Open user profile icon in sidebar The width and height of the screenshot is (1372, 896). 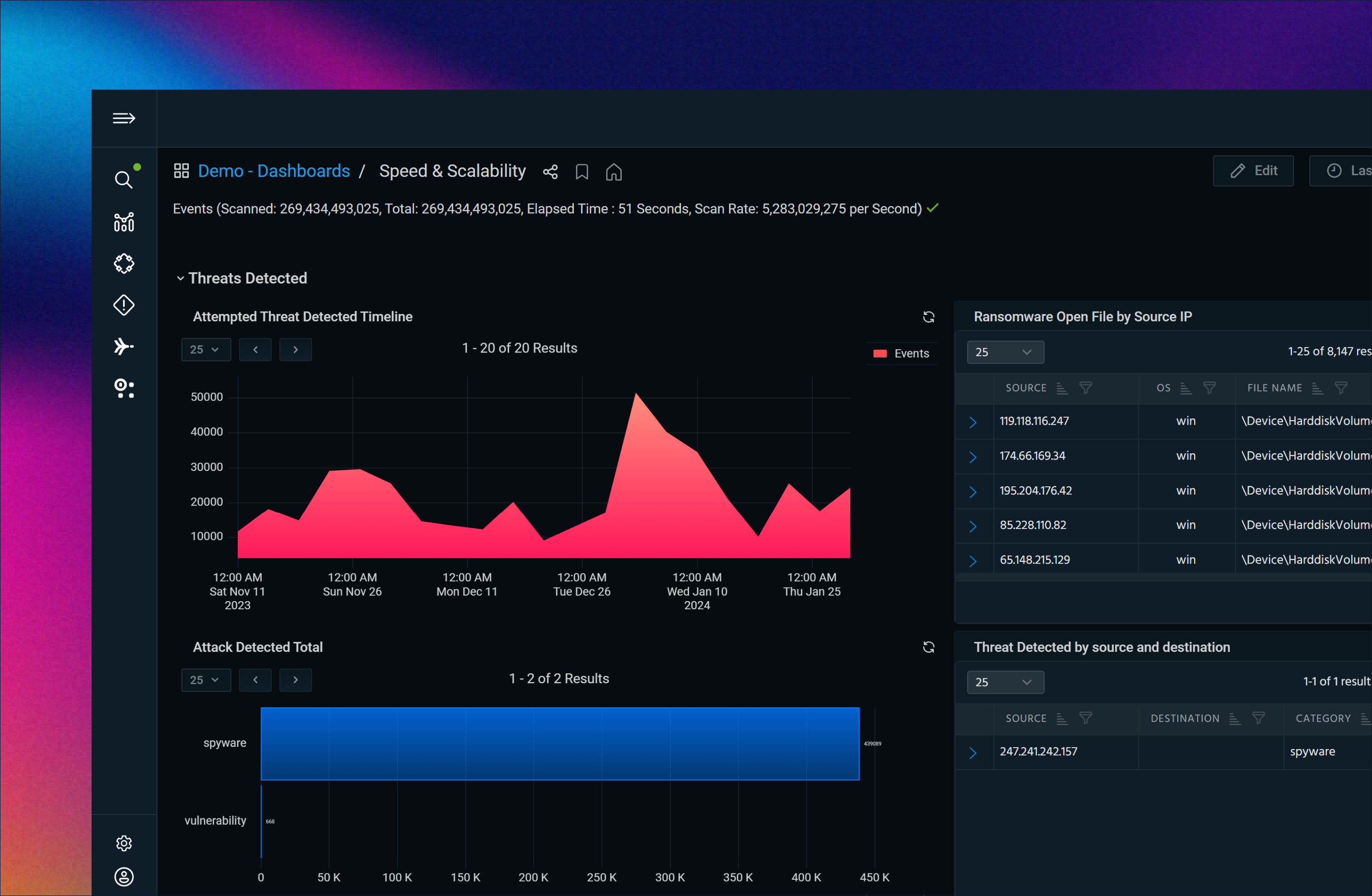[x=123, y=876]
